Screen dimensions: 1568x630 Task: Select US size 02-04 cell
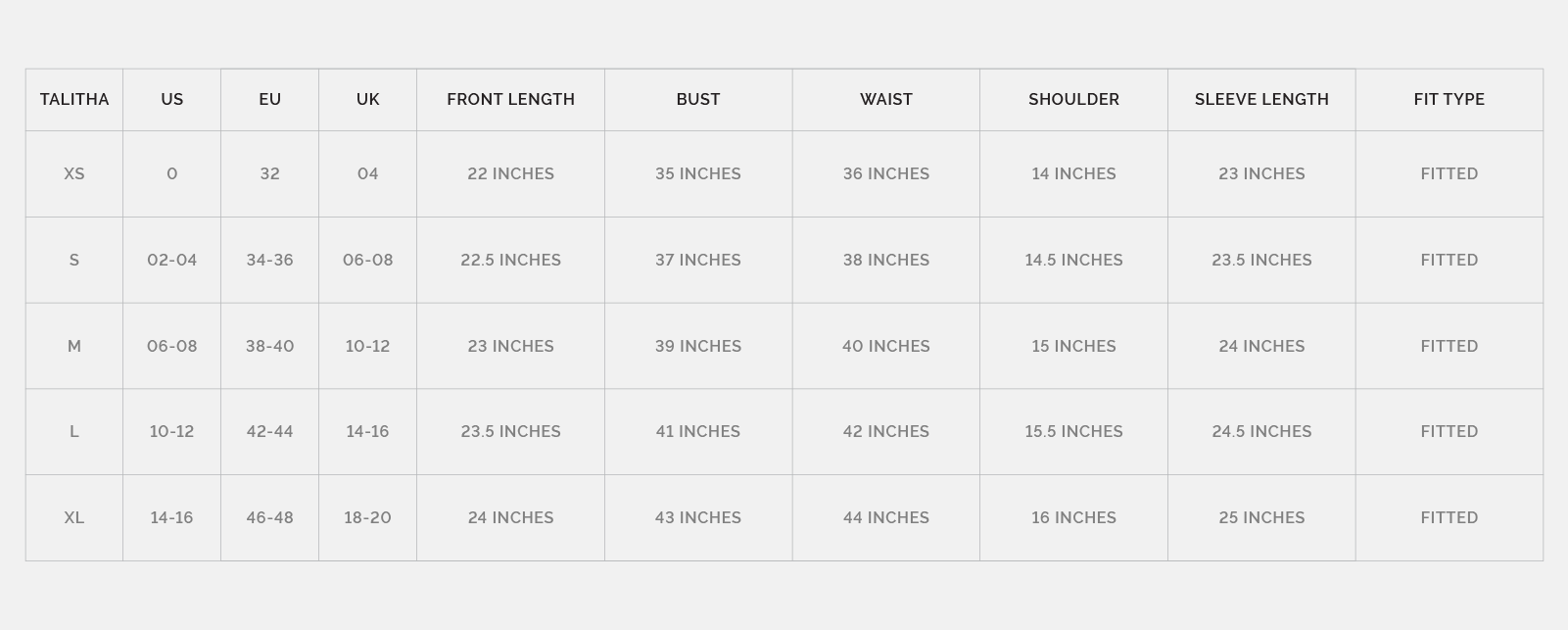(x=171, y=260)
